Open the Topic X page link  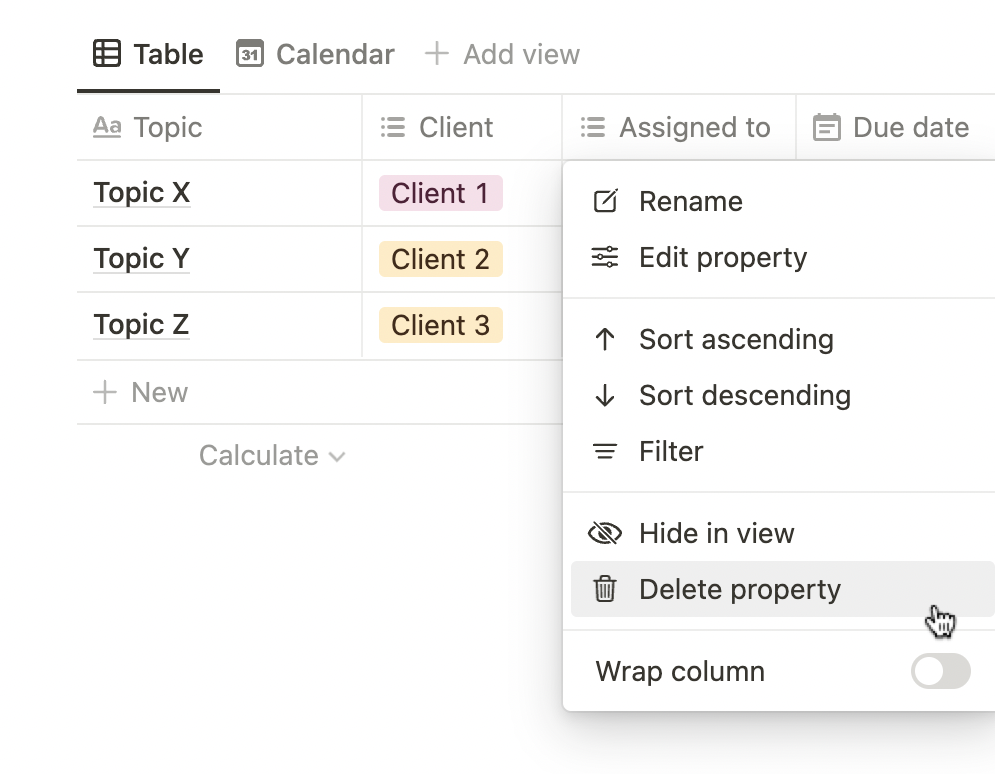point(141,193)
